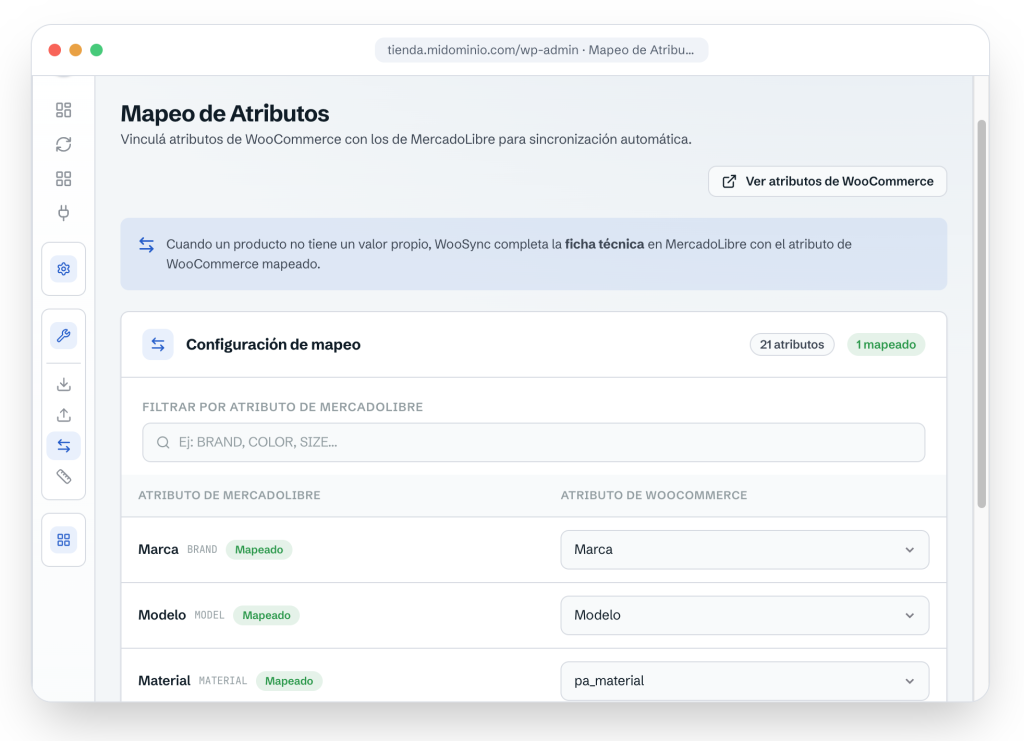
Task: Click the MATERIAL code label
Action: pyautogui.click(x=223, y=681)
